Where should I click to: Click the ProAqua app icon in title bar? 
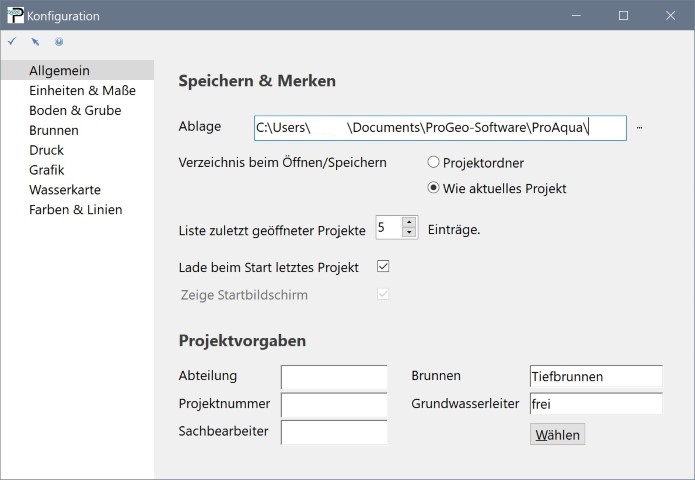point(14,15)
